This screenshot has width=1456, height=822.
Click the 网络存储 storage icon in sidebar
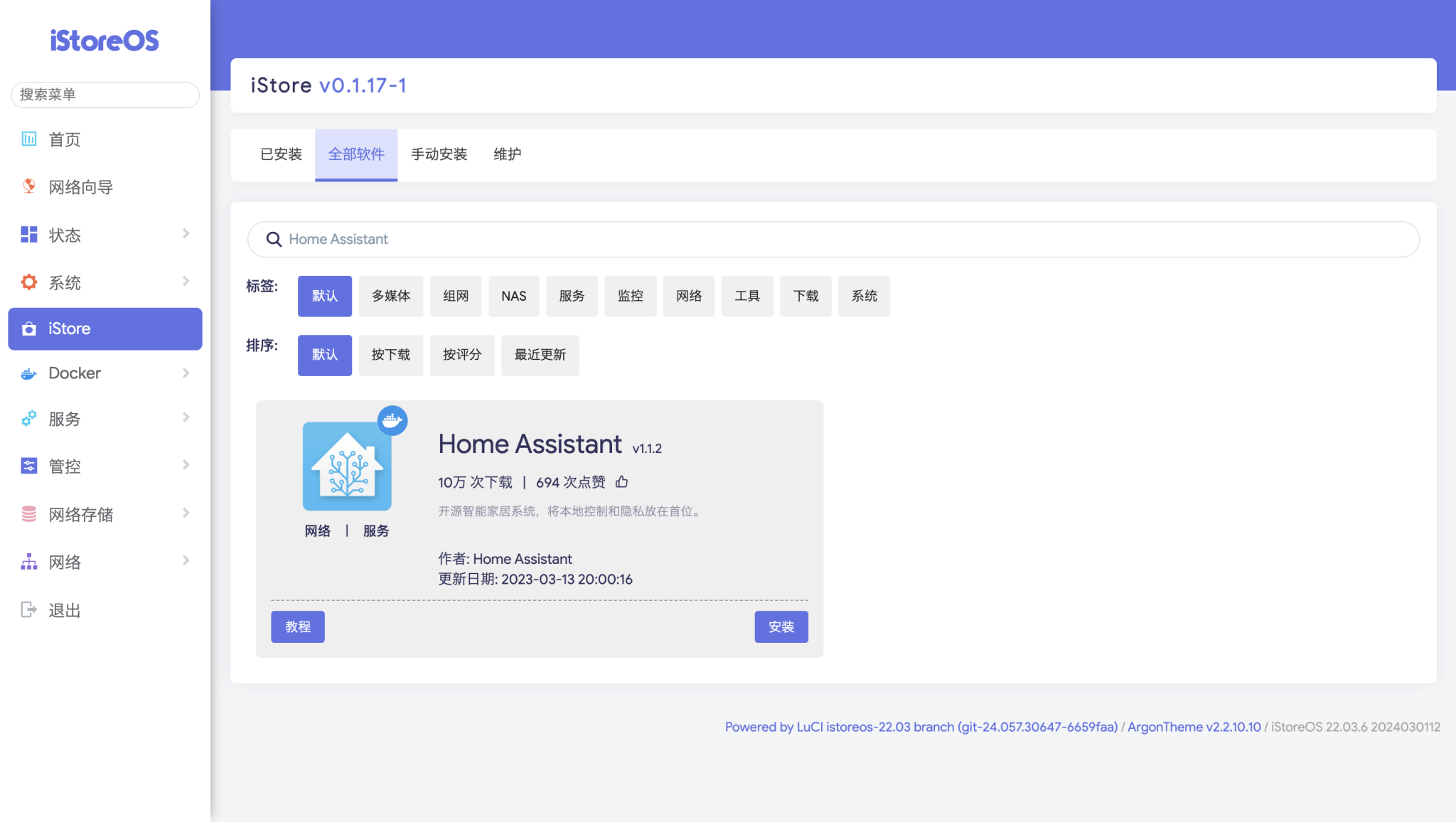click(x=28, y=513)
